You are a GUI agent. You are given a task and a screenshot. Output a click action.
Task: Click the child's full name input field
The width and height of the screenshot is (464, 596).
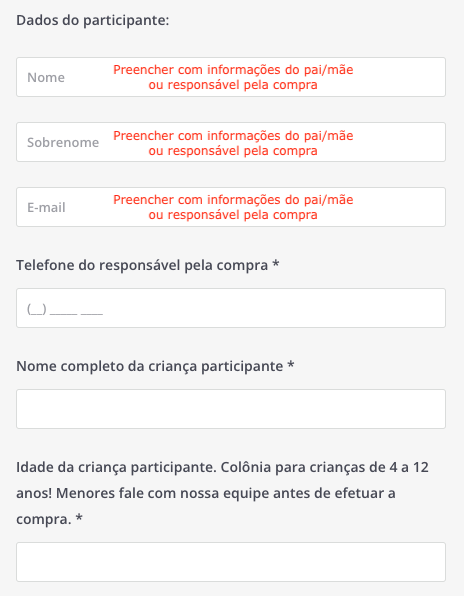231,409
